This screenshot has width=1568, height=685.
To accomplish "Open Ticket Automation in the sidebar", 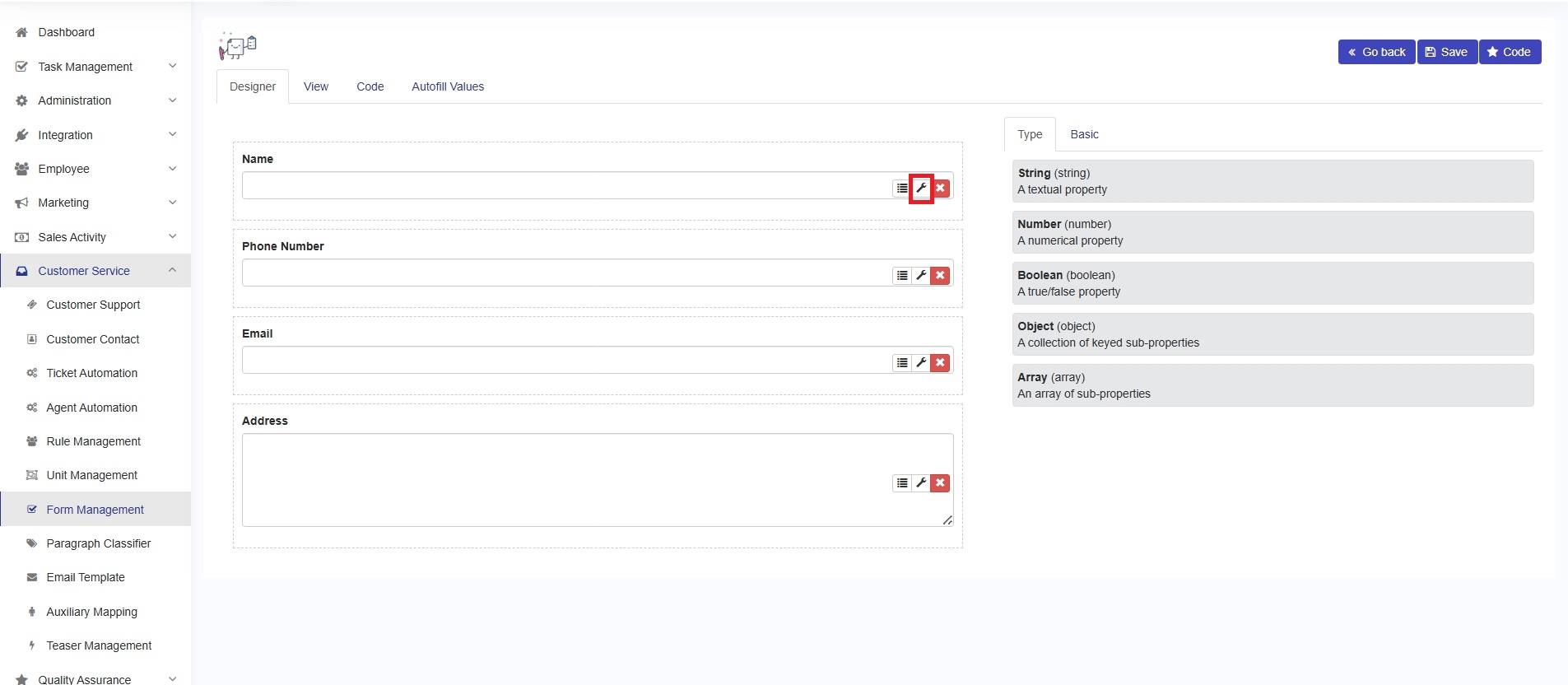I will 91,373.
